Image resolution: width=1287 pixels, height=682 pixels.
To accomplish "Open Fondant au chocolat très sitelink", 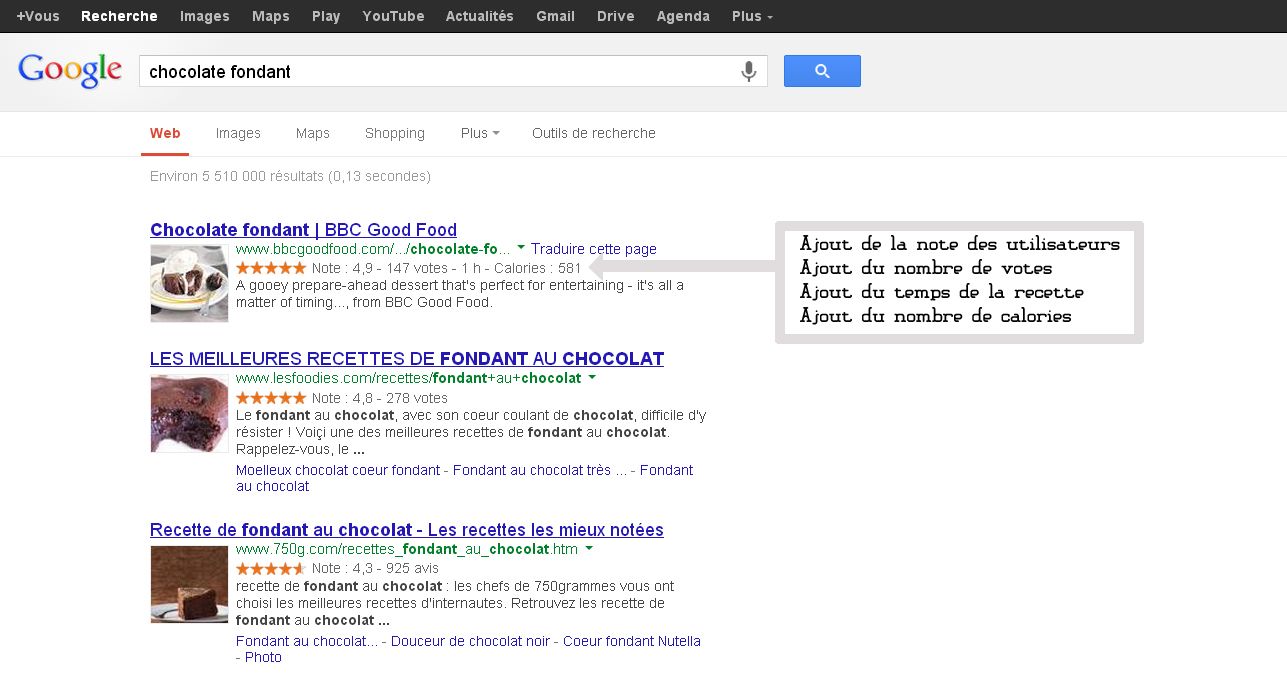I will [540, 470].
